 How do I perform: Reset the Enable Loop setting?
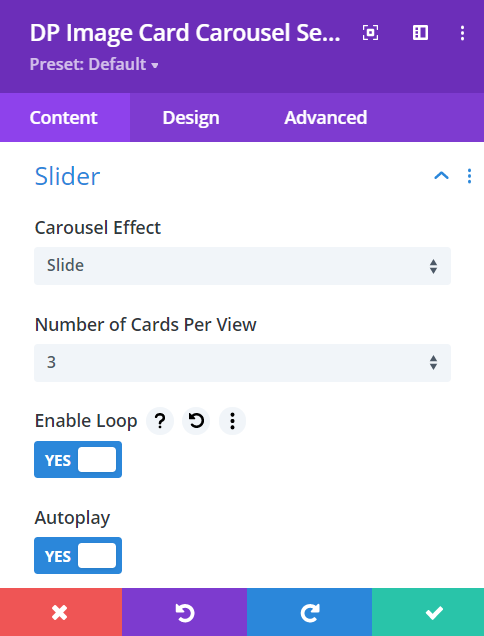click(x=196, y=421)
